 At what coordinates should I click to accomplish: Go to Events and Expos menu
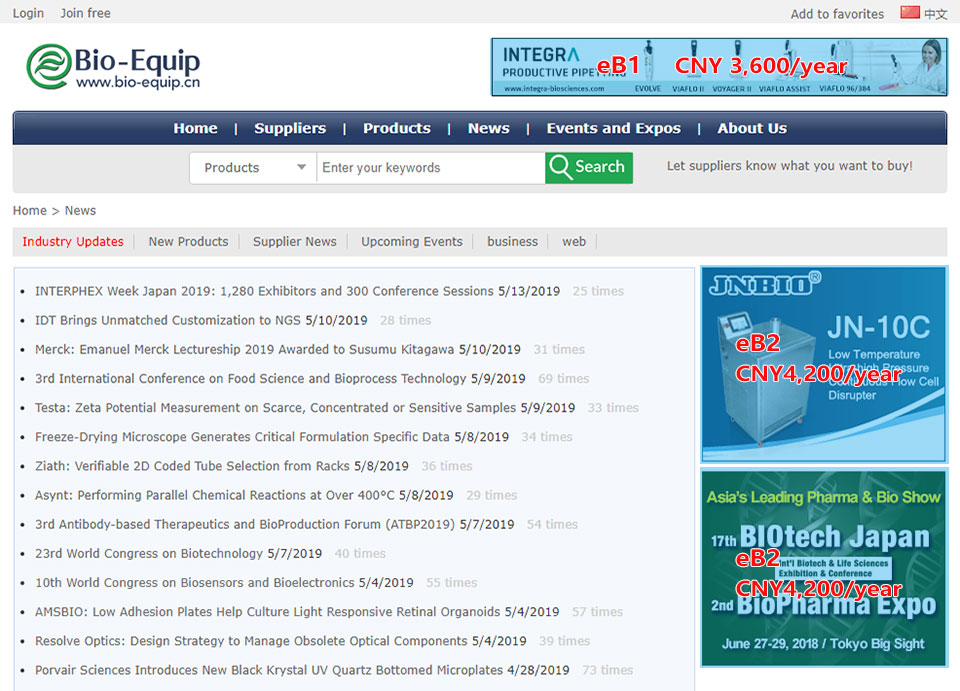tap(613, 128)
